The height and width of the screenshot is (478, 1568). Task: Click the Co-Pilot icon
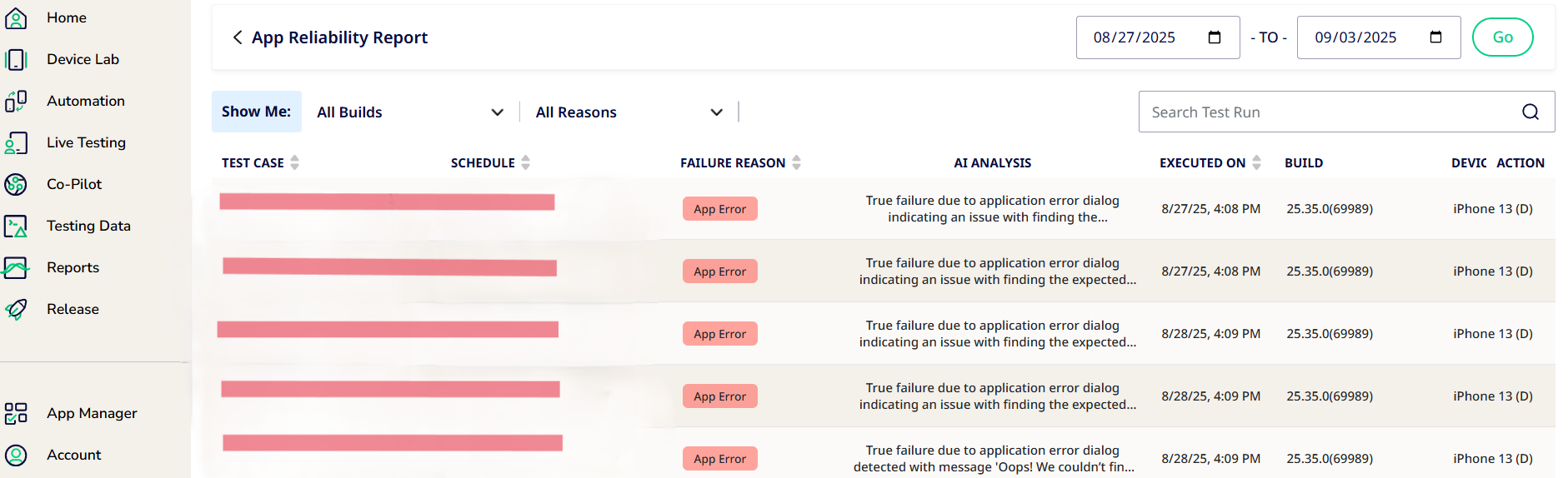tap(16, 184)
